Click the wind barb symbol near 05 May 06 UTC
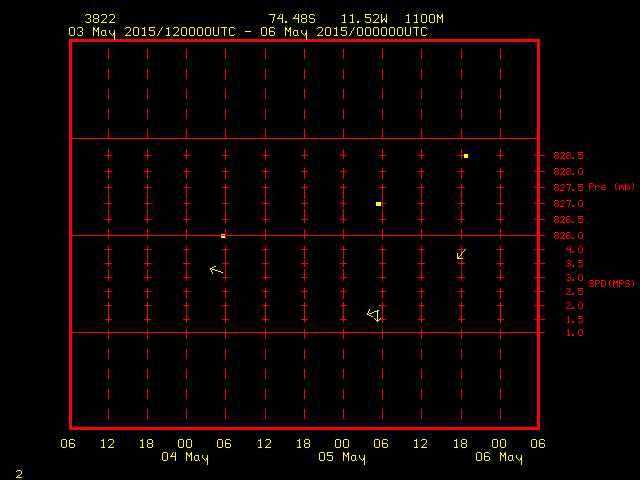The image size is (640, 480). click(375, 315)
